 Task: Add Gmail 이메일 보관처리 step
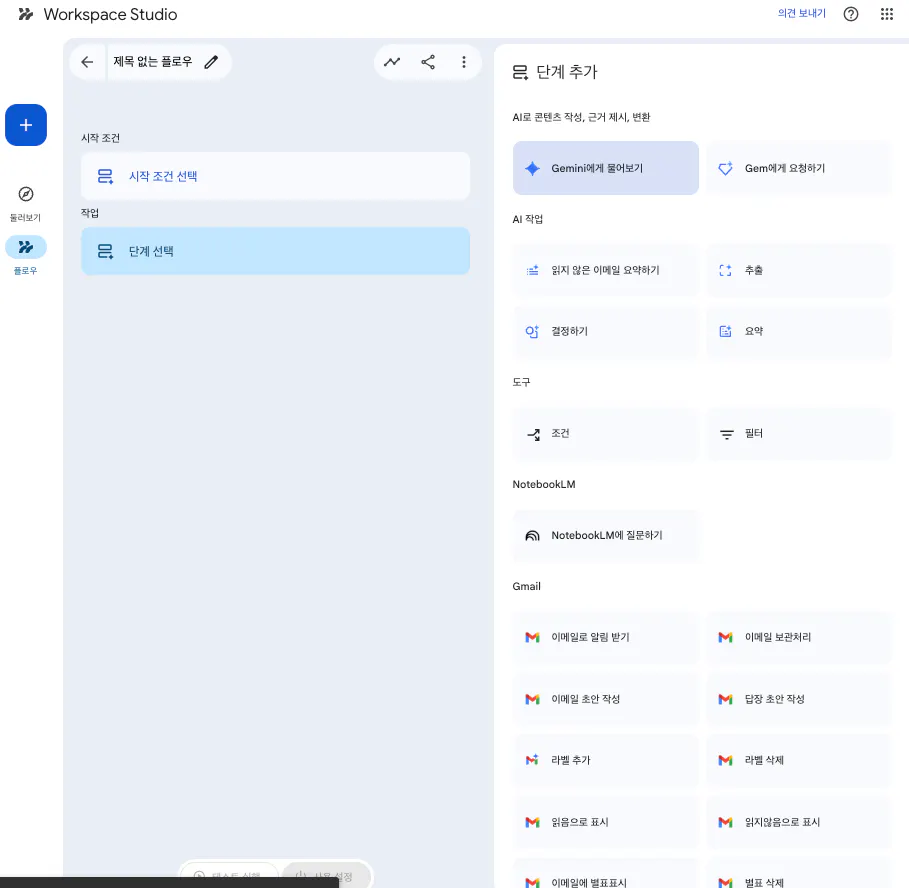click(799, 638)
